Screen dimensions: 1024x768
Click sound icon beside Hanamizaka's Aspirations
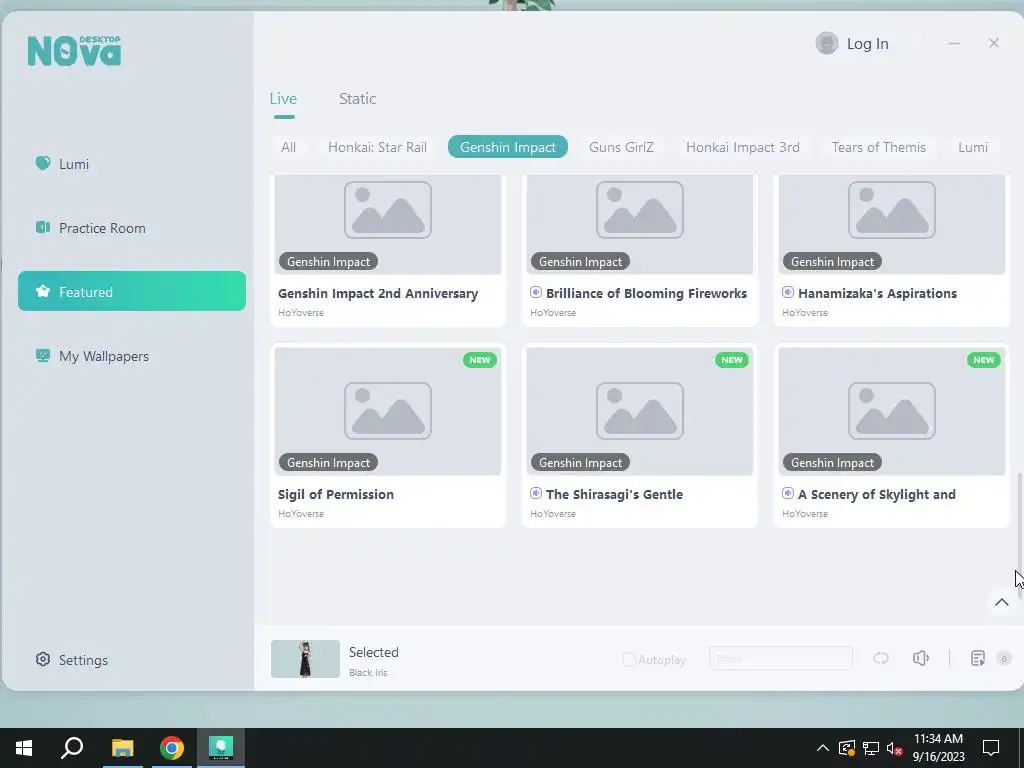tap(788, 293)
